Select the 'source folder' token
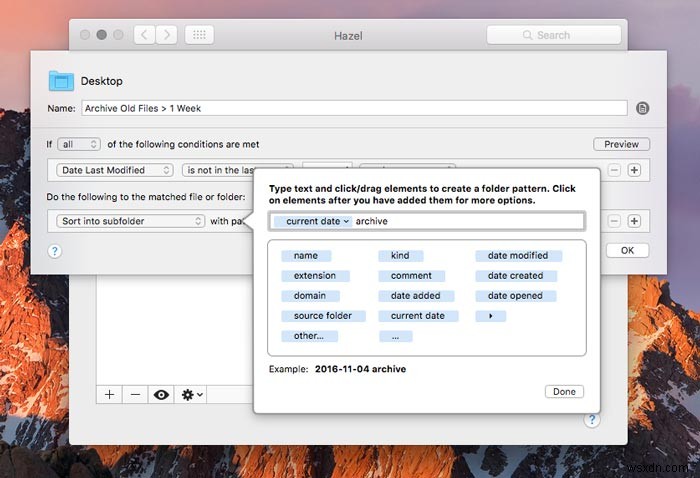This screenshot has width=700, height=478. [x=323, y=316]
